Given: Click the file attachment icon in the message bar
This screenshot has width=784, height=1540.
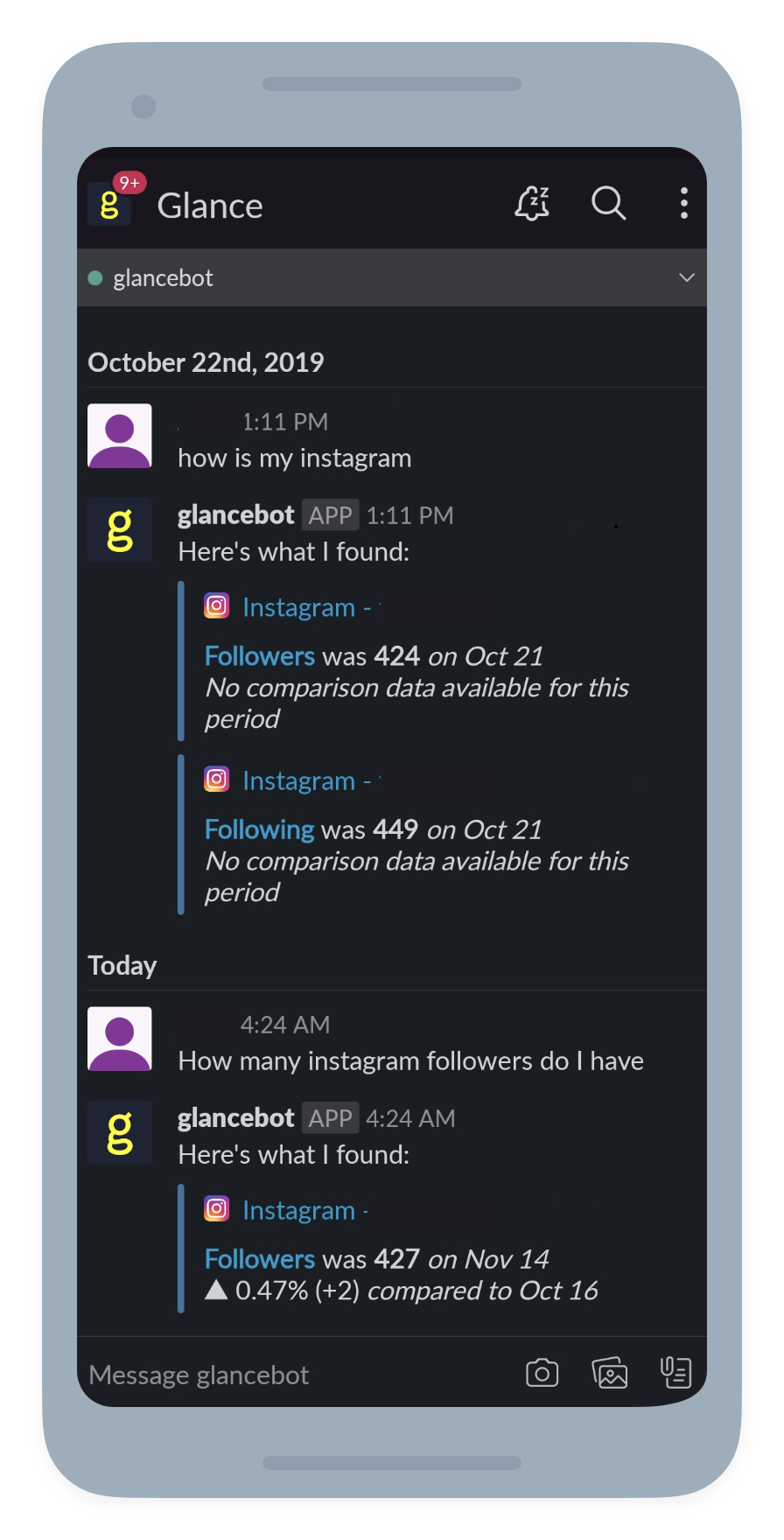Looking at the screenshot, I should point(675,1373).
